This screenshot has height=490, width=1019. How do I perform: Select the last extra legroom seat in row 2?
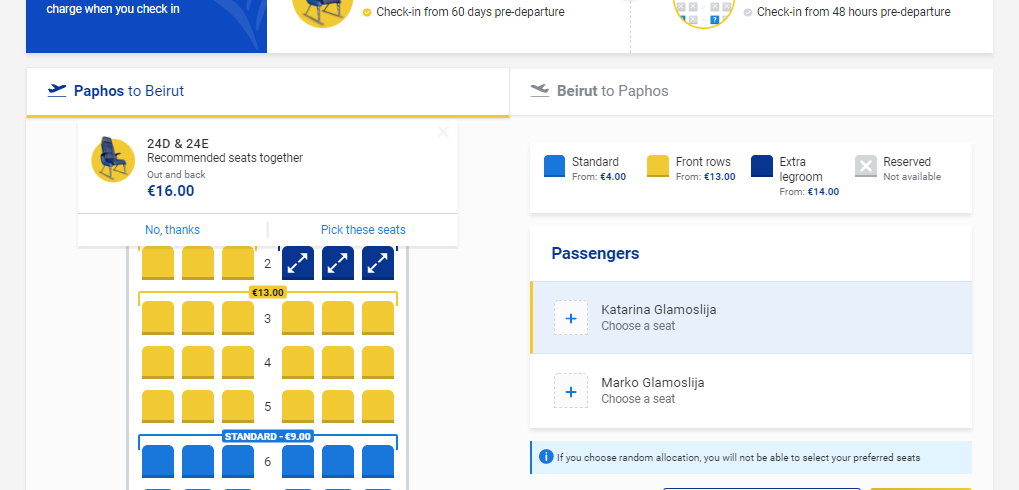tap(378, 263)
